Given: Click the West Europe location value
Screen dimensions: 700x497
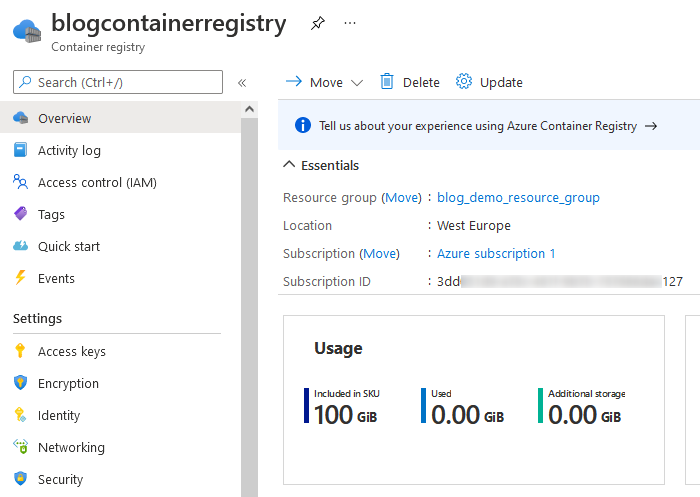Looking at the screenshot, I should point(474,226).
